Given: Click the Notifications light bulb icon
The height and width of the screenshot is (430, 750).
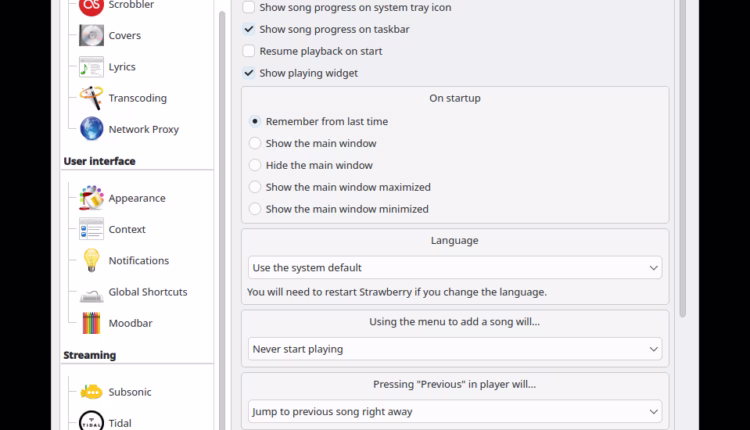Looking at the screenshot, I should [91, 260].
